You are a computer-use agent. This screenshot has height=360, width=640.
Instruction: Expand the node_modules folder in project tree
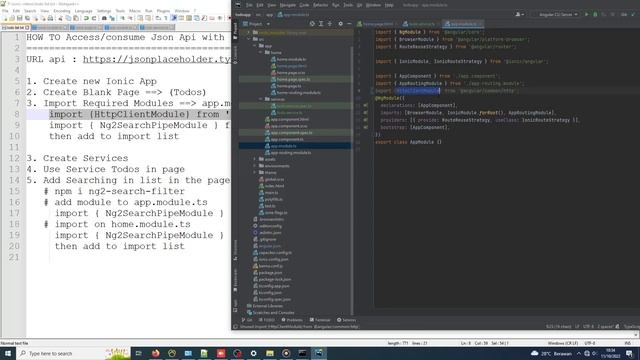(x=249, y=33)
